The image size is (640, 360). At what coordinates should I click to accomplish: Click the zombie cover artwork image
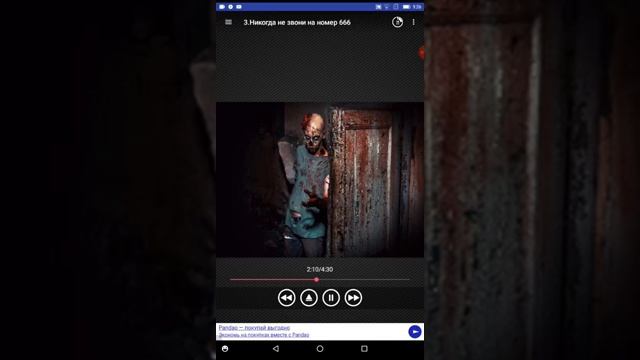[x=320, y=180]
